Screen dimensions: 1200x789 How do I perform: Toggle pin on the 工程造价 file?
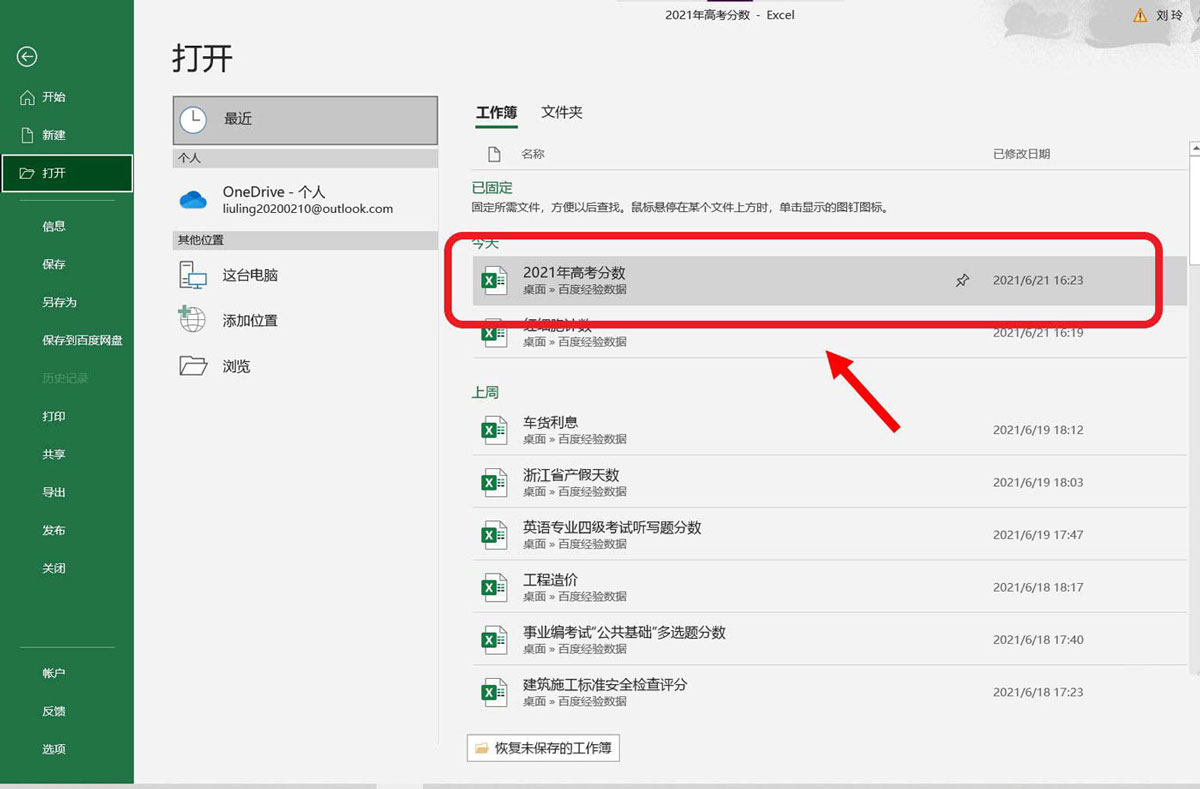(960, 587)
